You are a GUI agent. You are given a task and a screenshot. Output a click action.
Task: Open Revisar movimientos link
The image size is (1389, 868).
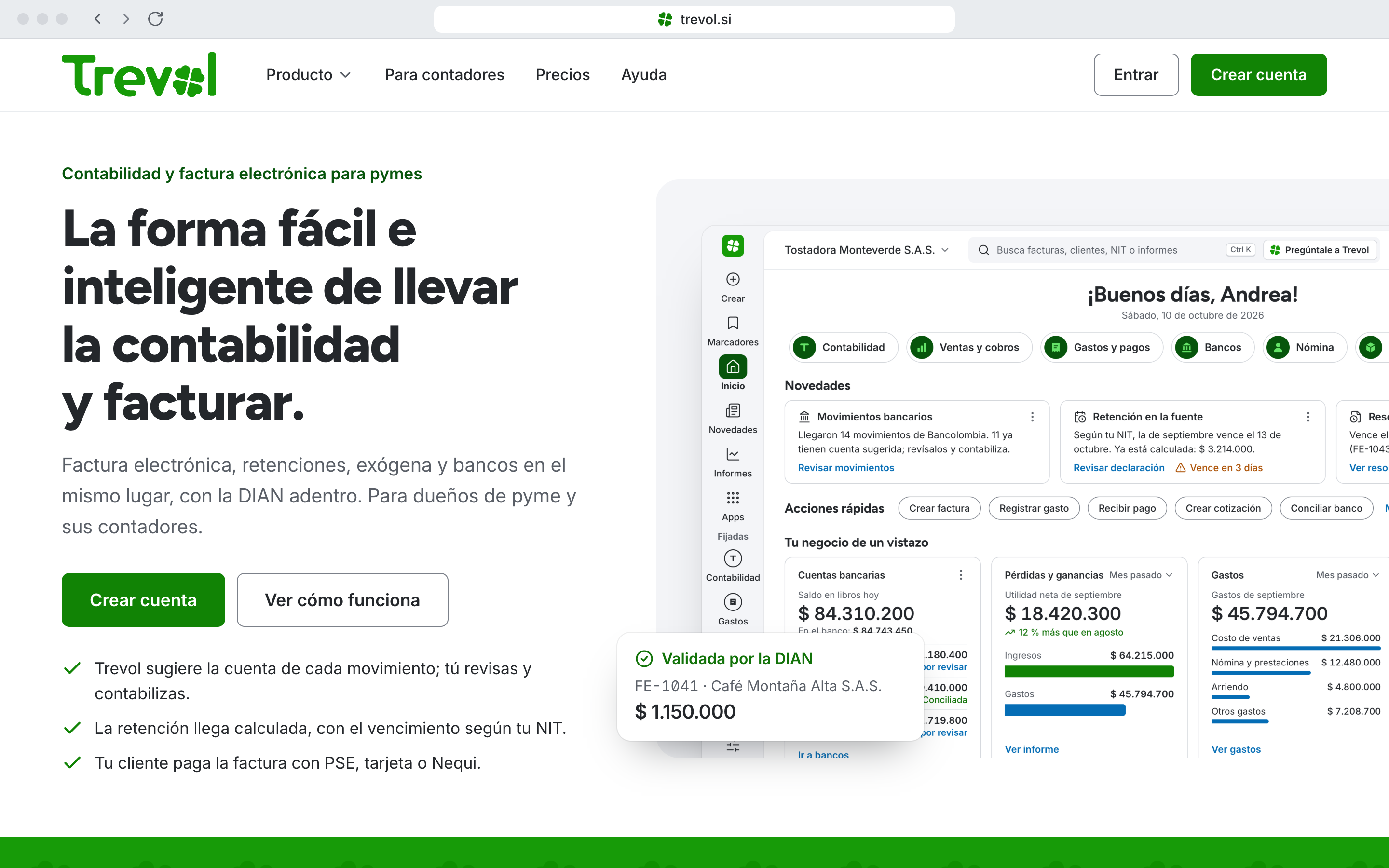(x=845, y=467)
